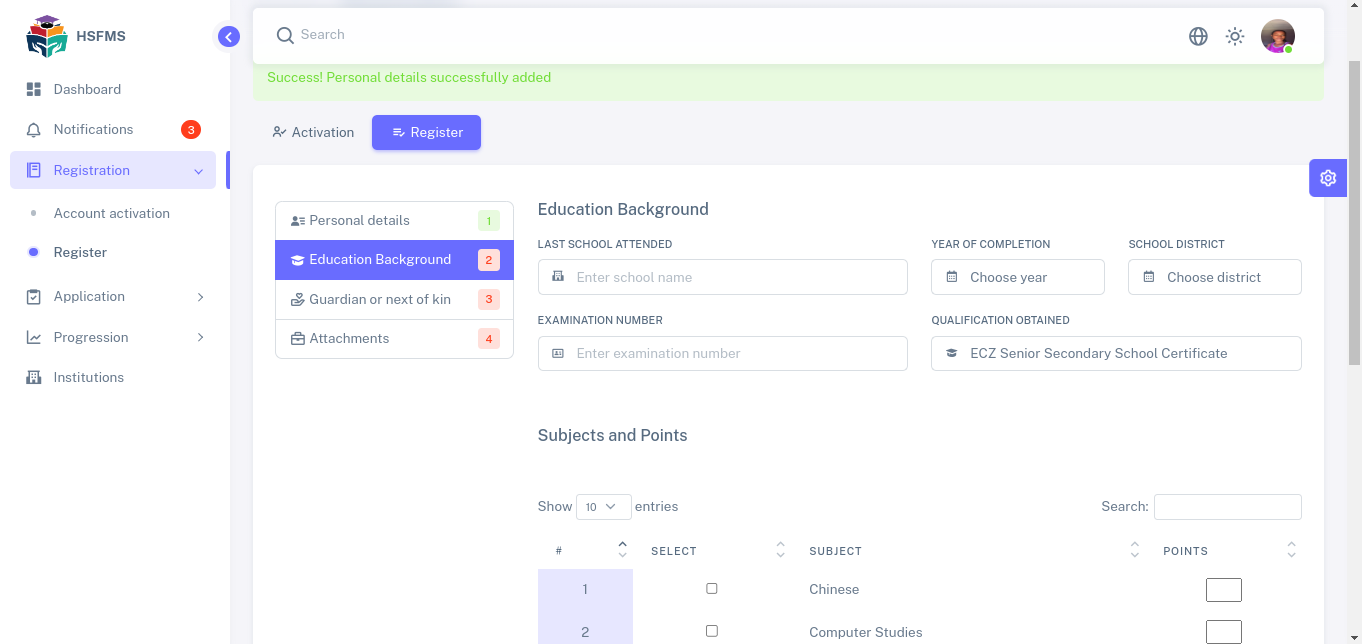Open the Choose district dropdown
The image size is (1362, 644).
click(1214, 277)
